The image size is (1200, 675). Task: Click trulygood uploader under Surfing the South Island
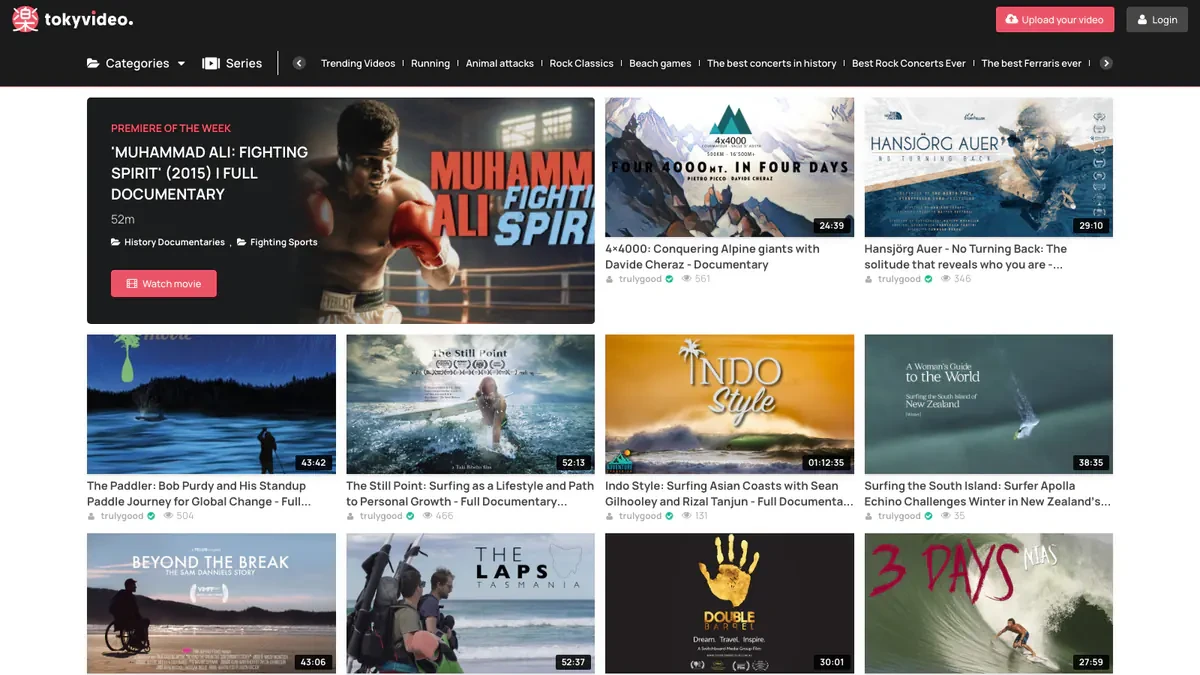[x=898, y=516]
